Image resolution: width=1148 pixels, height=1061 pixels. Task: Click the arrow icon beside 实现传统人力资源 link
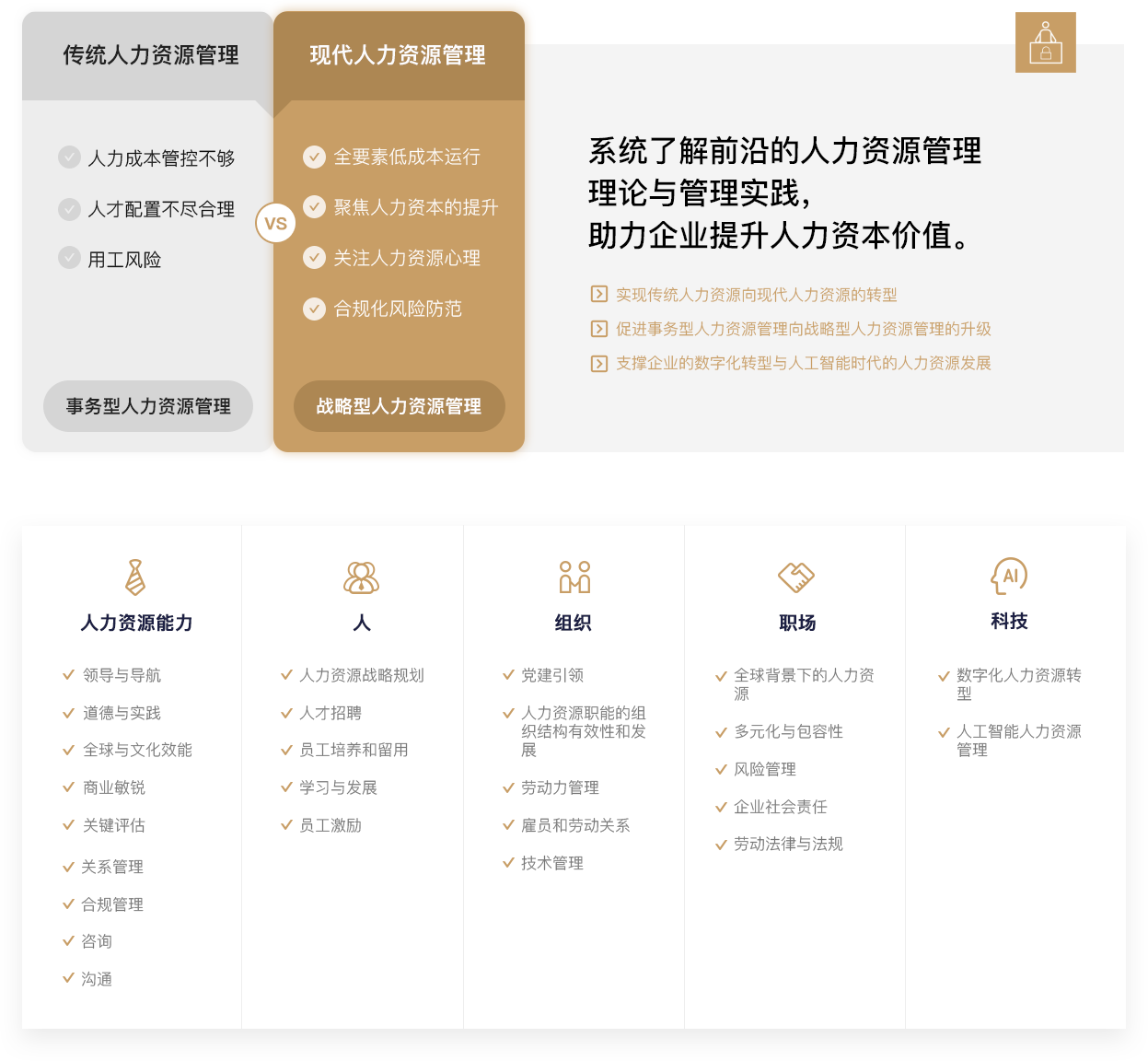click(x=598, y=295)
